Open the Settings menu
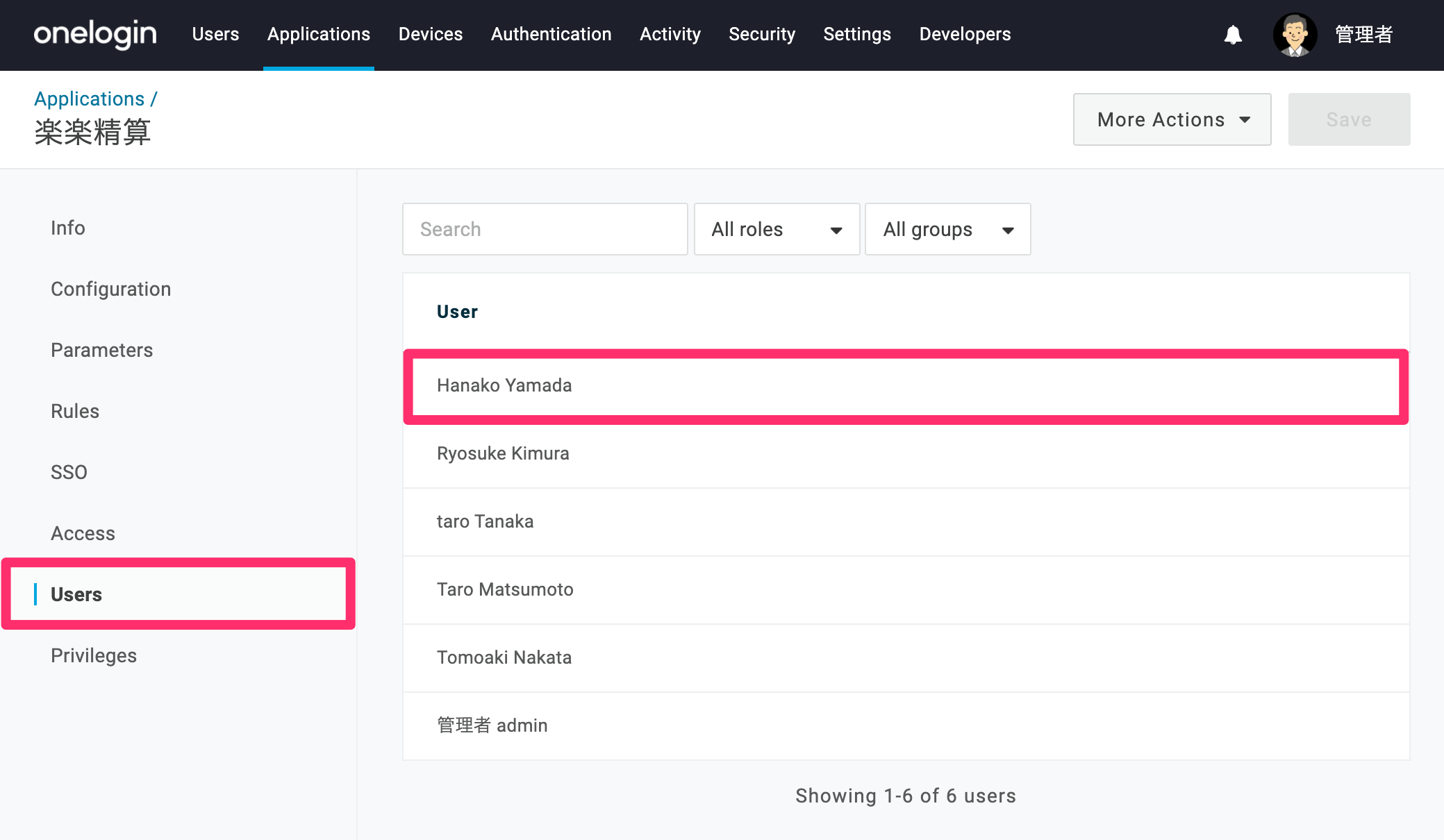1444x840 pixels. 857,34
